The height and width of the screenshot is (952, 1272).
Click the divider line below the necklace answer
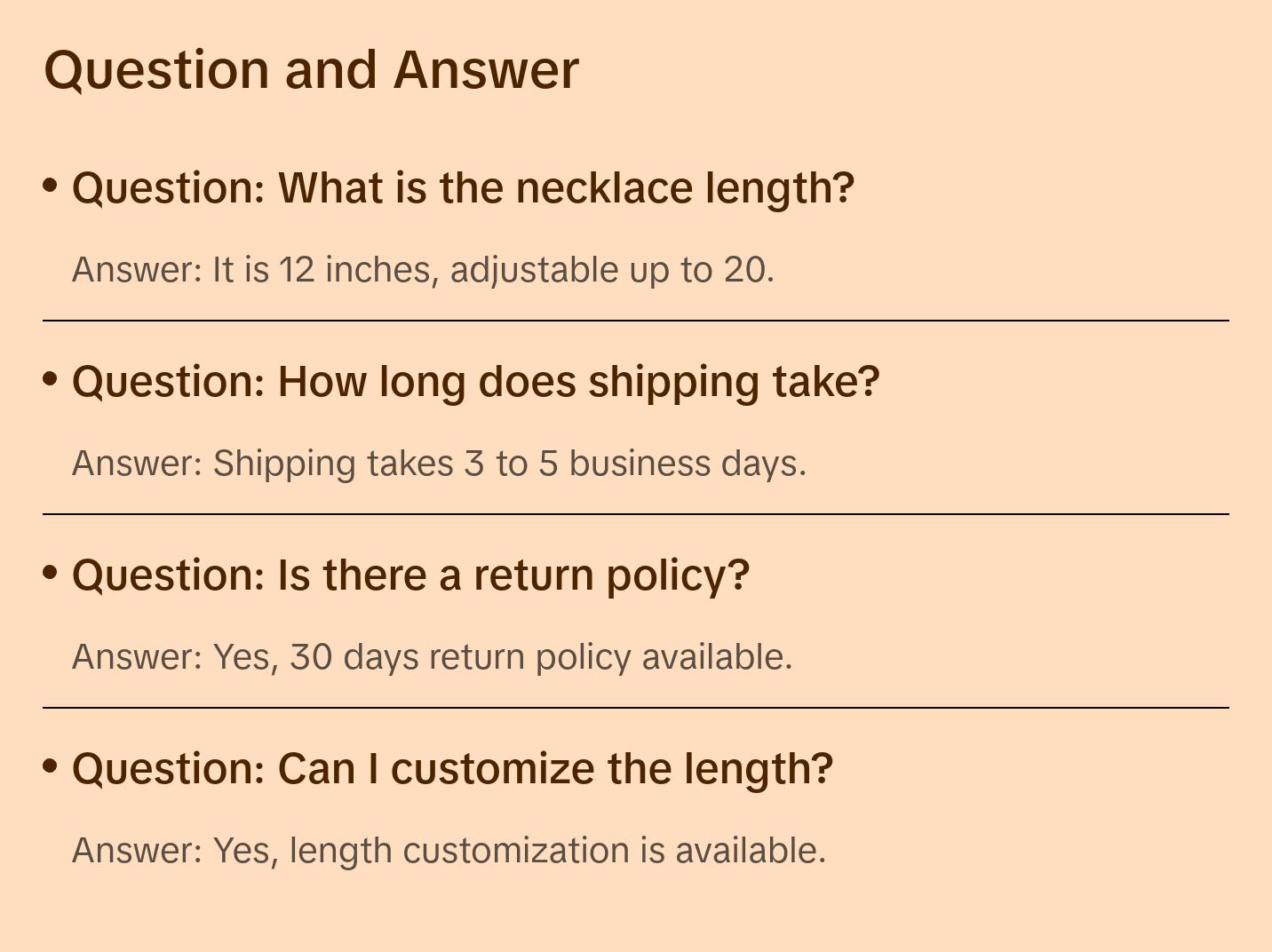[x=636, y=321]
